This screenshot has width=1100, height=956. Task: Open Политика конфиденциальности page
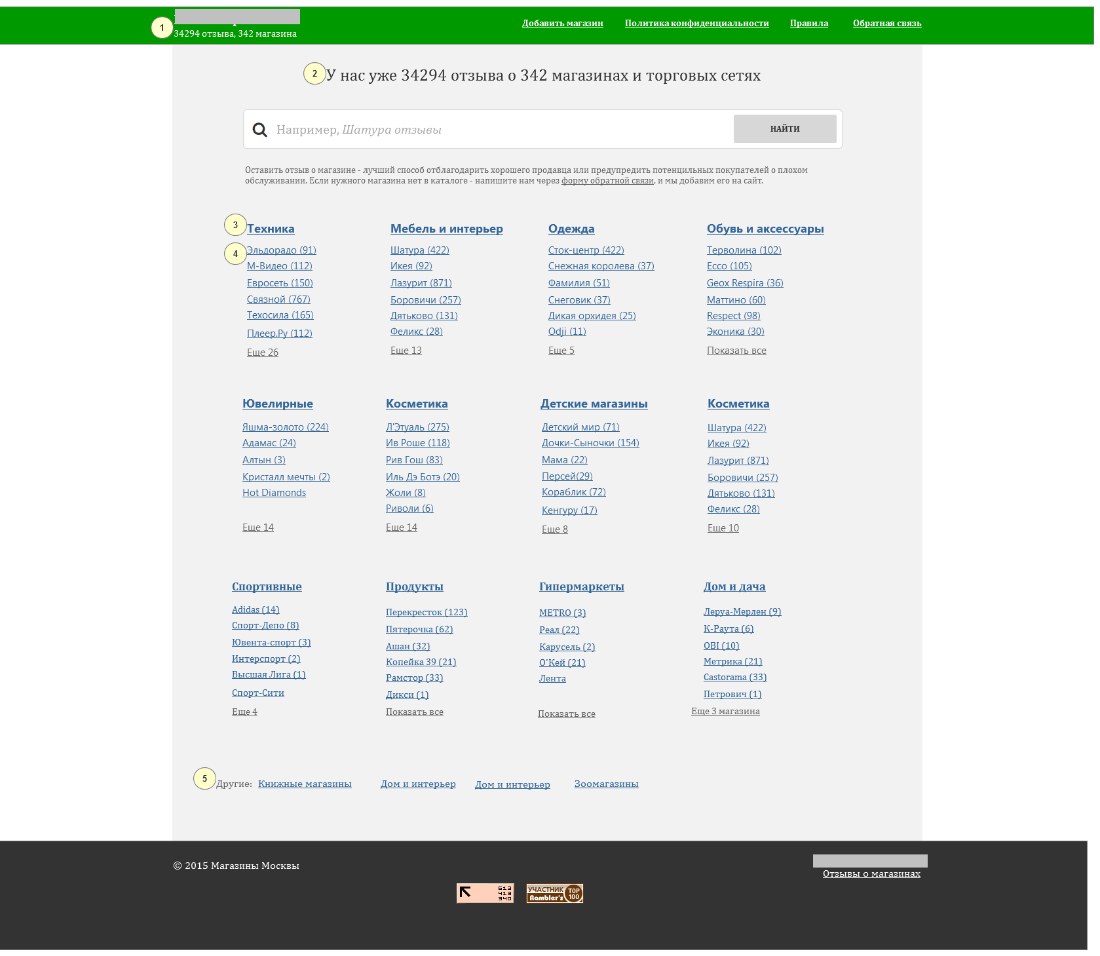click(697, 23)
